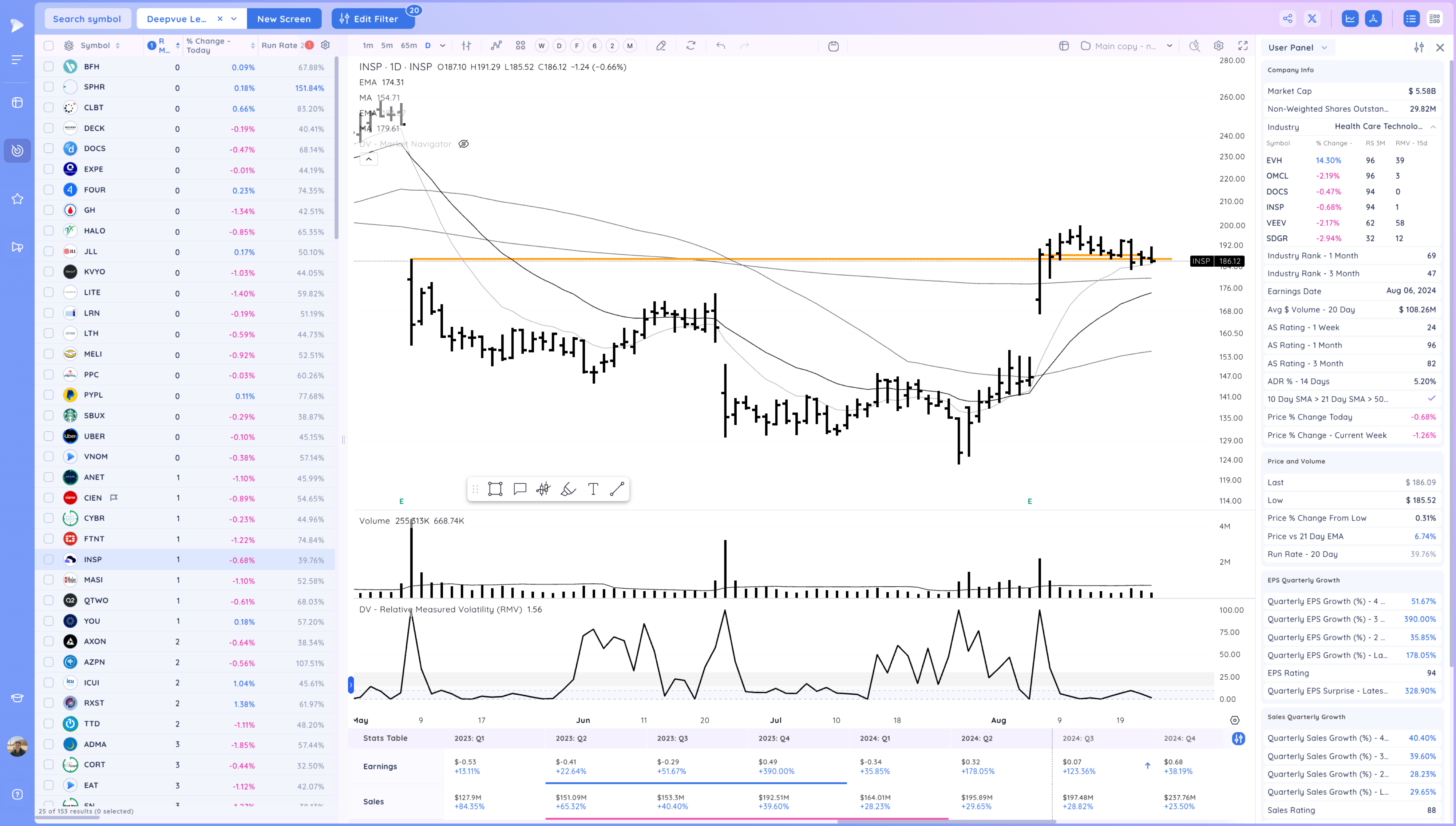
Task: Click the New Screen button
Action: click(284, 19)
